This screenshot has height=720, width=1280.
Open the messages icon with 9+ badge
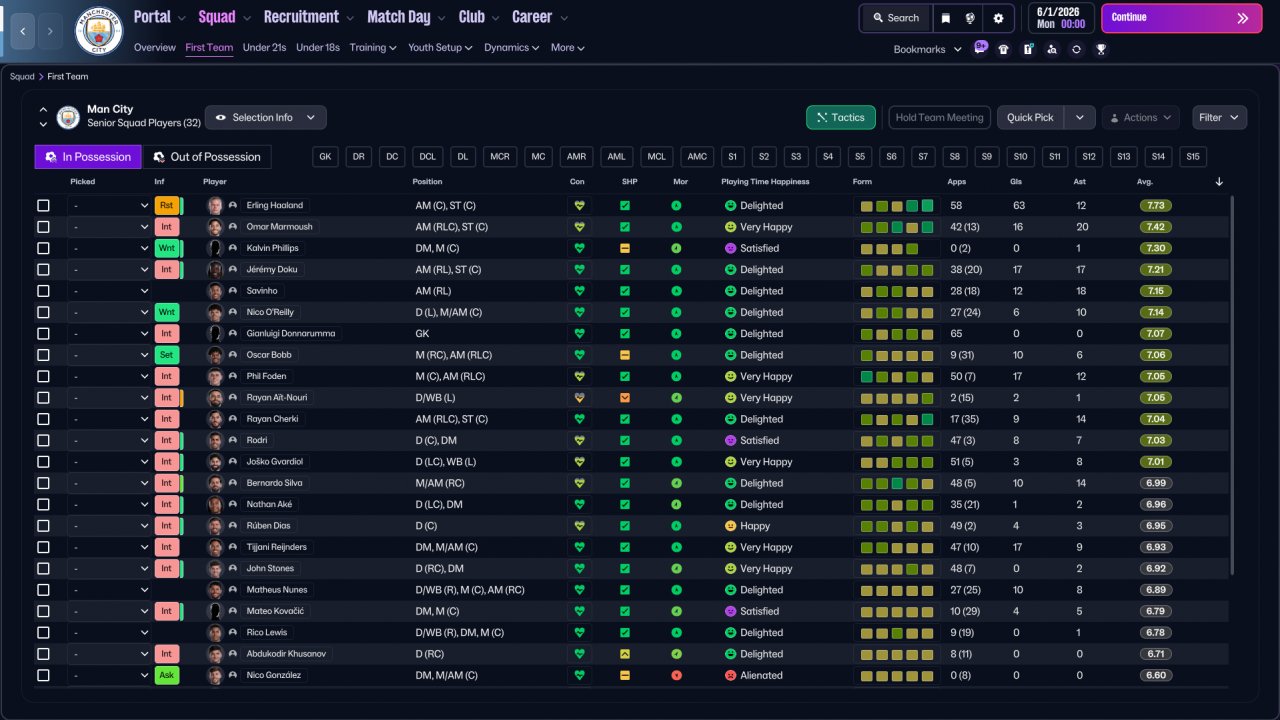pyautogui.click(x=980, y=48)
